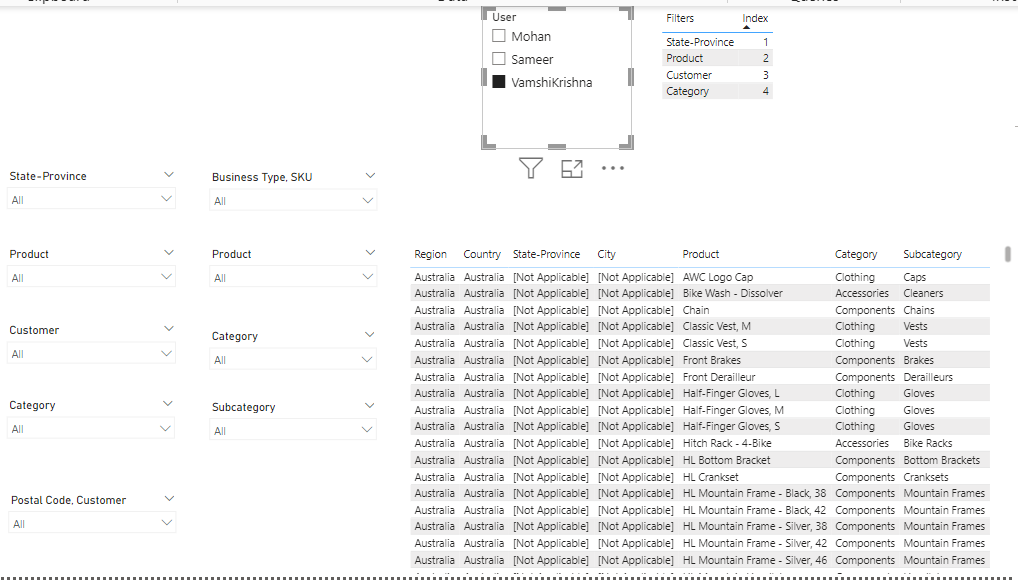Image resolution: width=1018 pixels, height=583 pixels.
Task: Select Customer row in Filters table
Action: [717, 75]
